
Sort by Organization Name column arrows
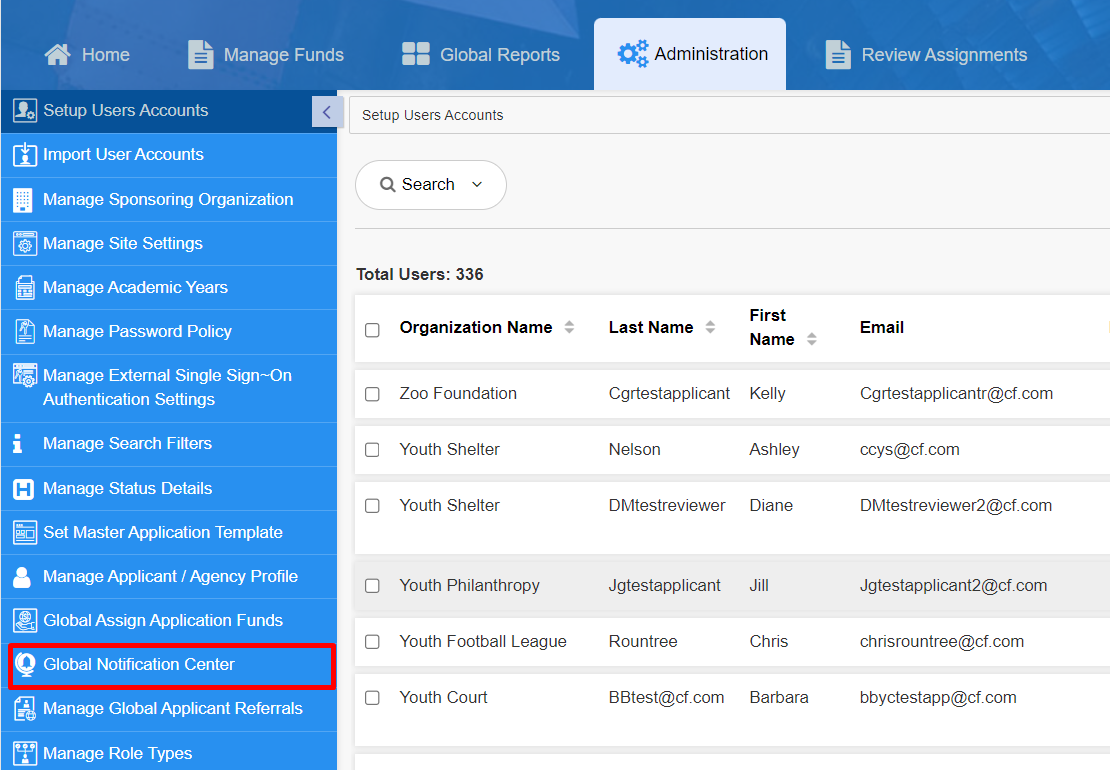point(570,328)
